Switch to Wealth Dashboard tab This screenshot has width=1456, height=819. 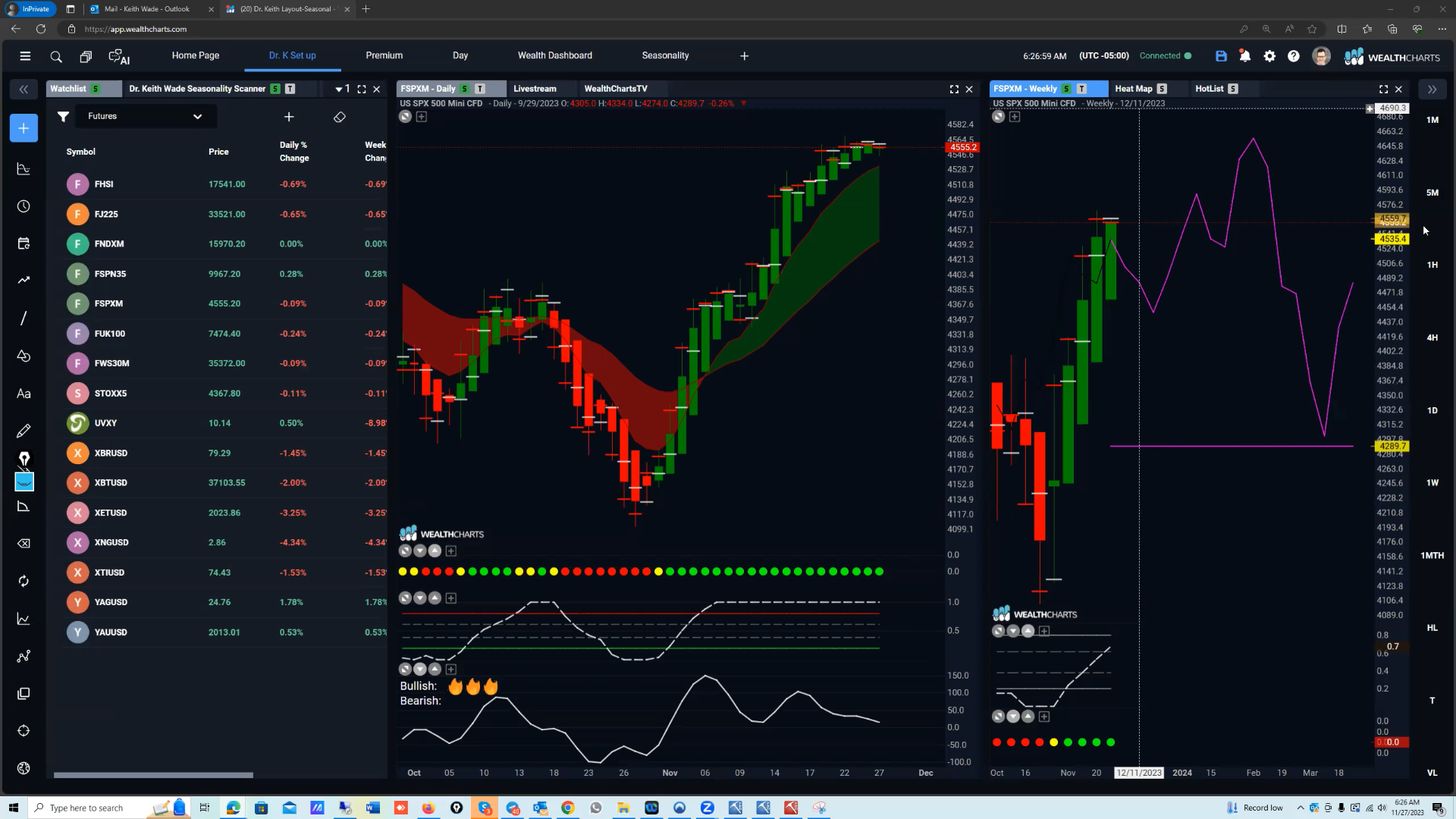(555, 56)
